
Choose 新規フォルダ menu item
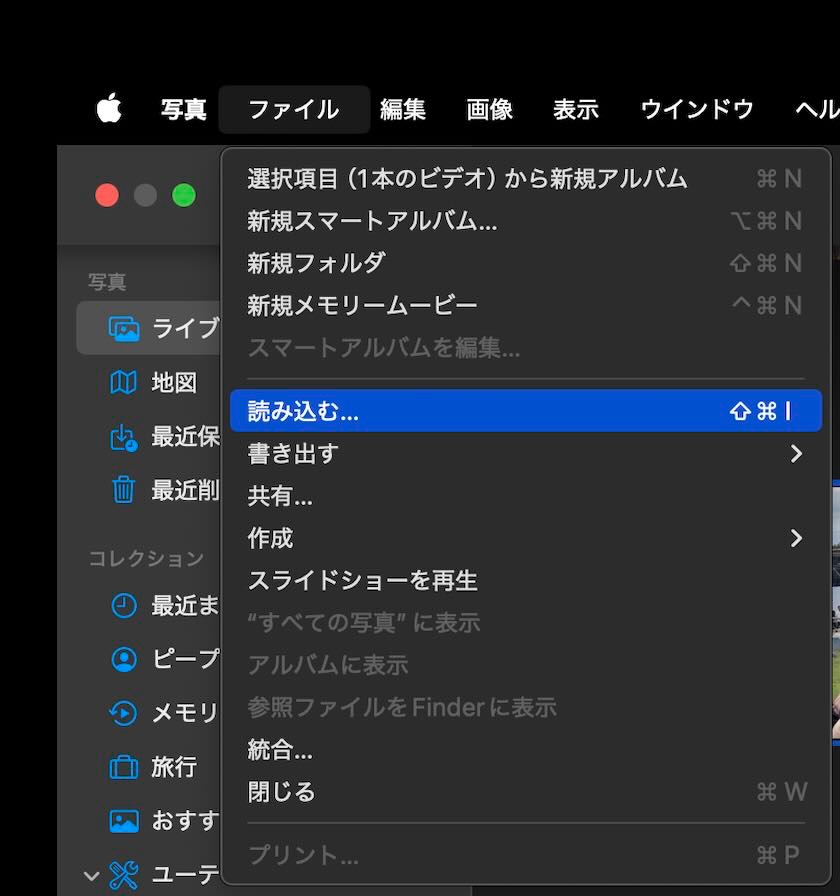pyautogui.click(x=526, y=263)
